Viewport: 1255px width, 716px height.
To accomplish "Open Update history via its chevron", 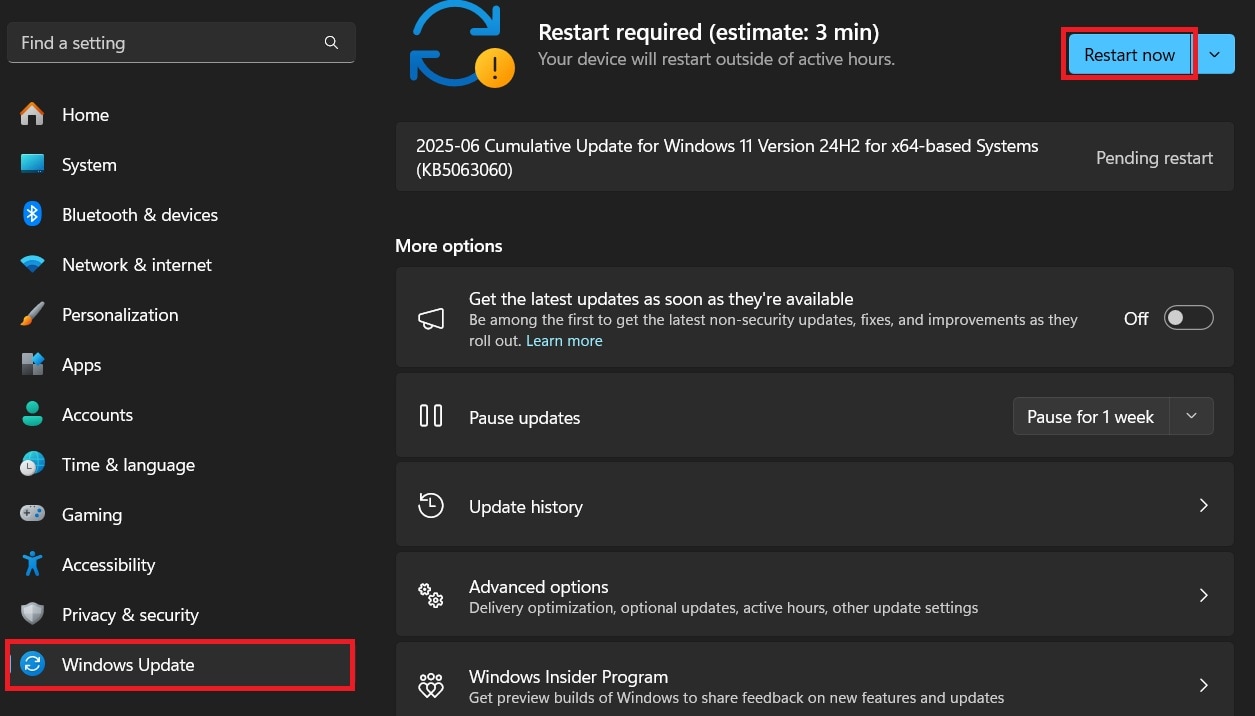I will click(x=1204, y=506).
